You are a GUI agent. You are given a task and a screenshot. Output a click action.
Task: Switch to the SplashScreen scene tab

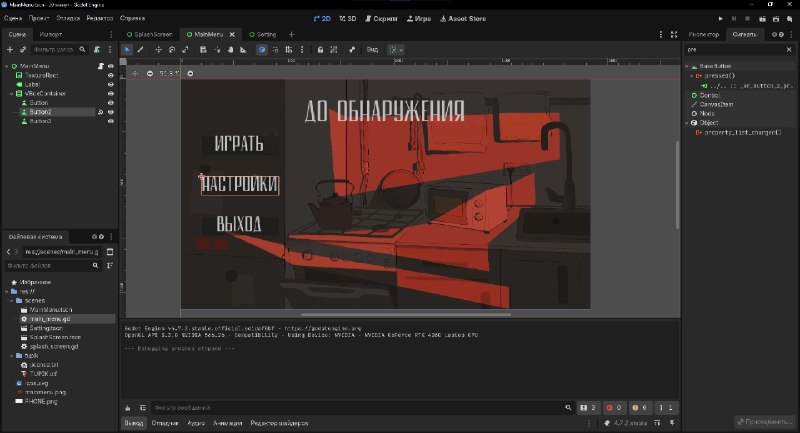point(149,34)
